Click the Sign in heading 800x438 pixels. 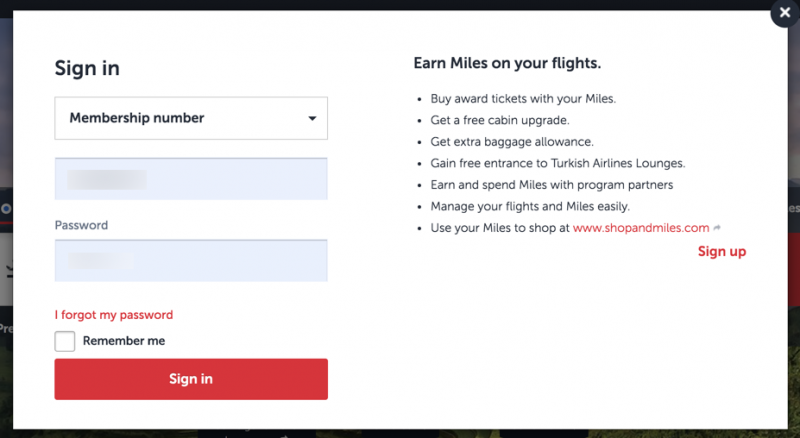[x=87, y=68]
